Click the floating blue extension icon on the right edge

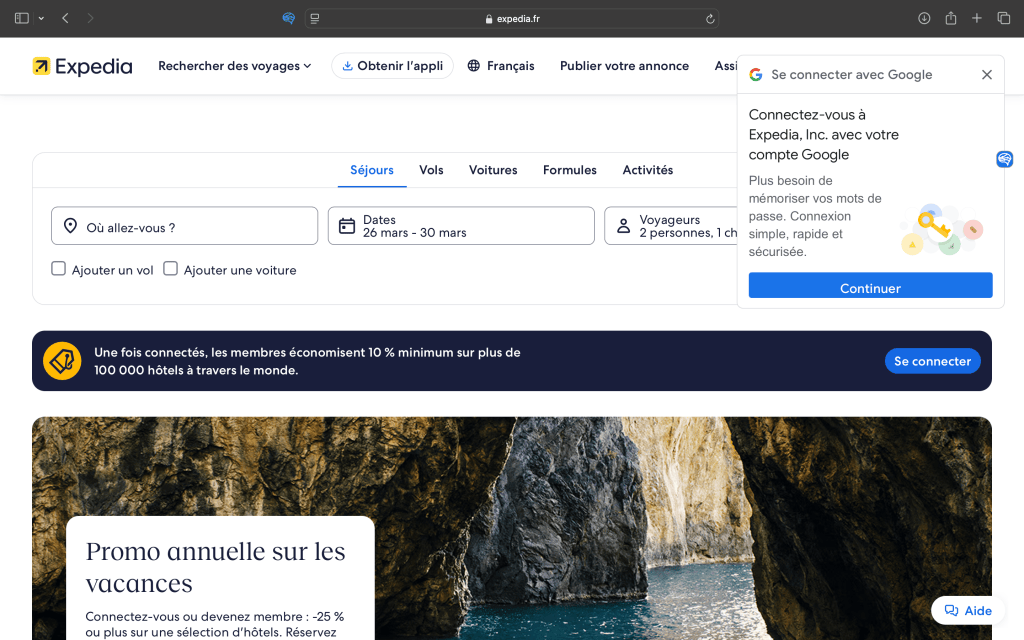(x=1004, y=159)
